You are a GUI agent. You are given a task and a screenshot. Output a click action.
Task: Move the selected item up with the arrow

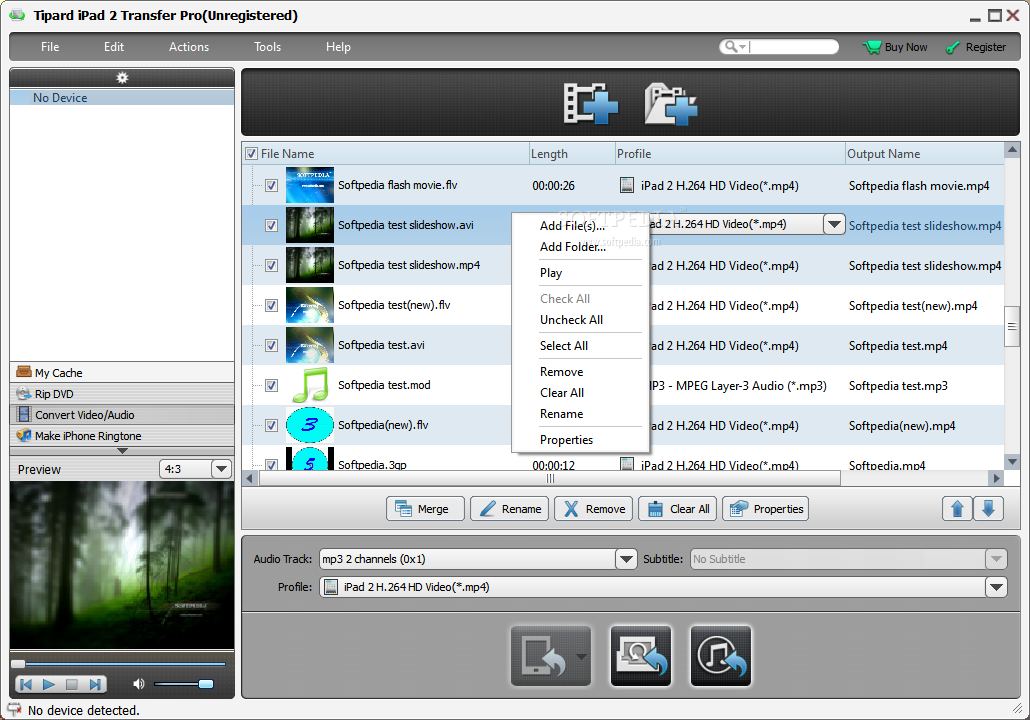[957, 508]
